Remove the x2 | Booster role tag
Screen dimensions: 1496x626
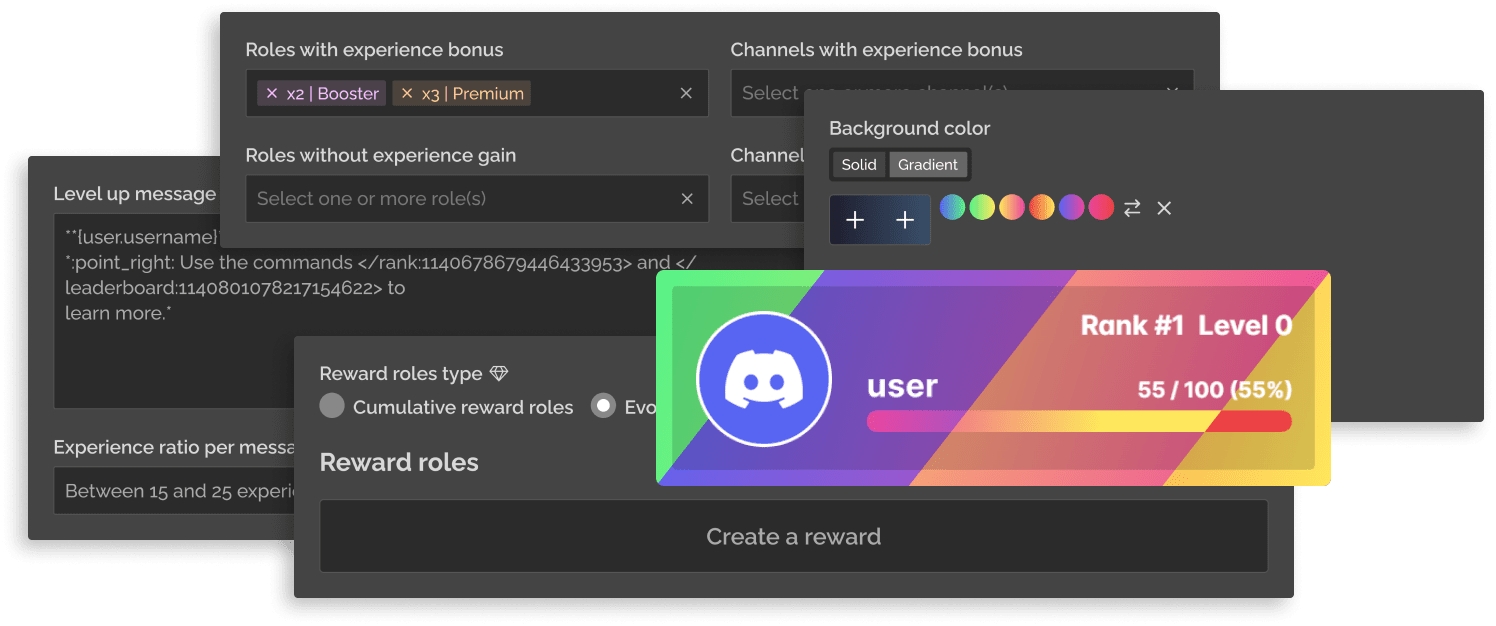[271, 94]
